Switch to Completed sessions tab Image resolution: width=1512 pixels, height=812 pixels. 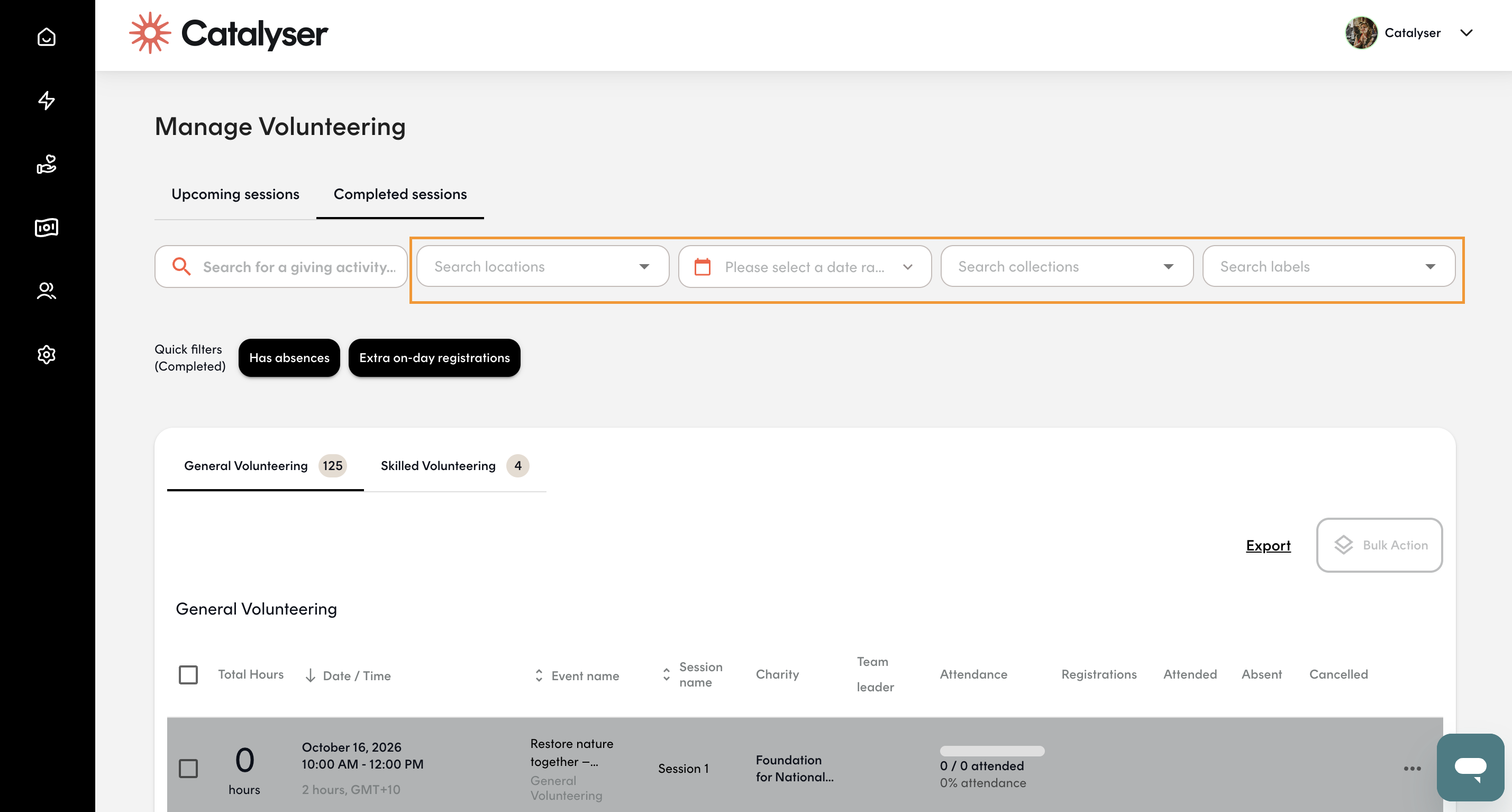tap(400, 194)
